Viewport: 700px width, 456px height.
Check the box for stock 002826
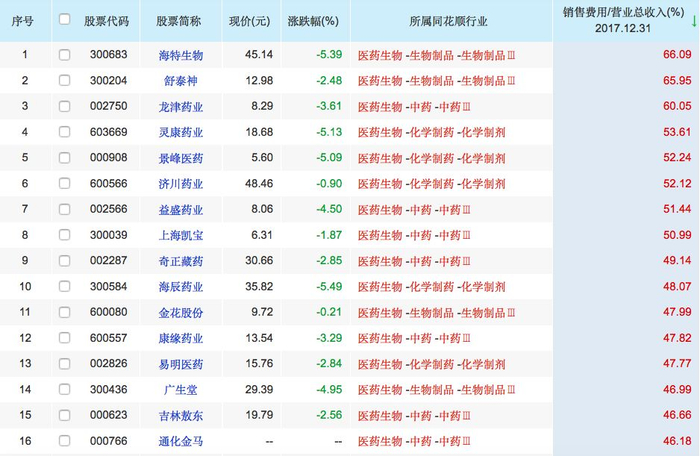(x=65, y=364)
